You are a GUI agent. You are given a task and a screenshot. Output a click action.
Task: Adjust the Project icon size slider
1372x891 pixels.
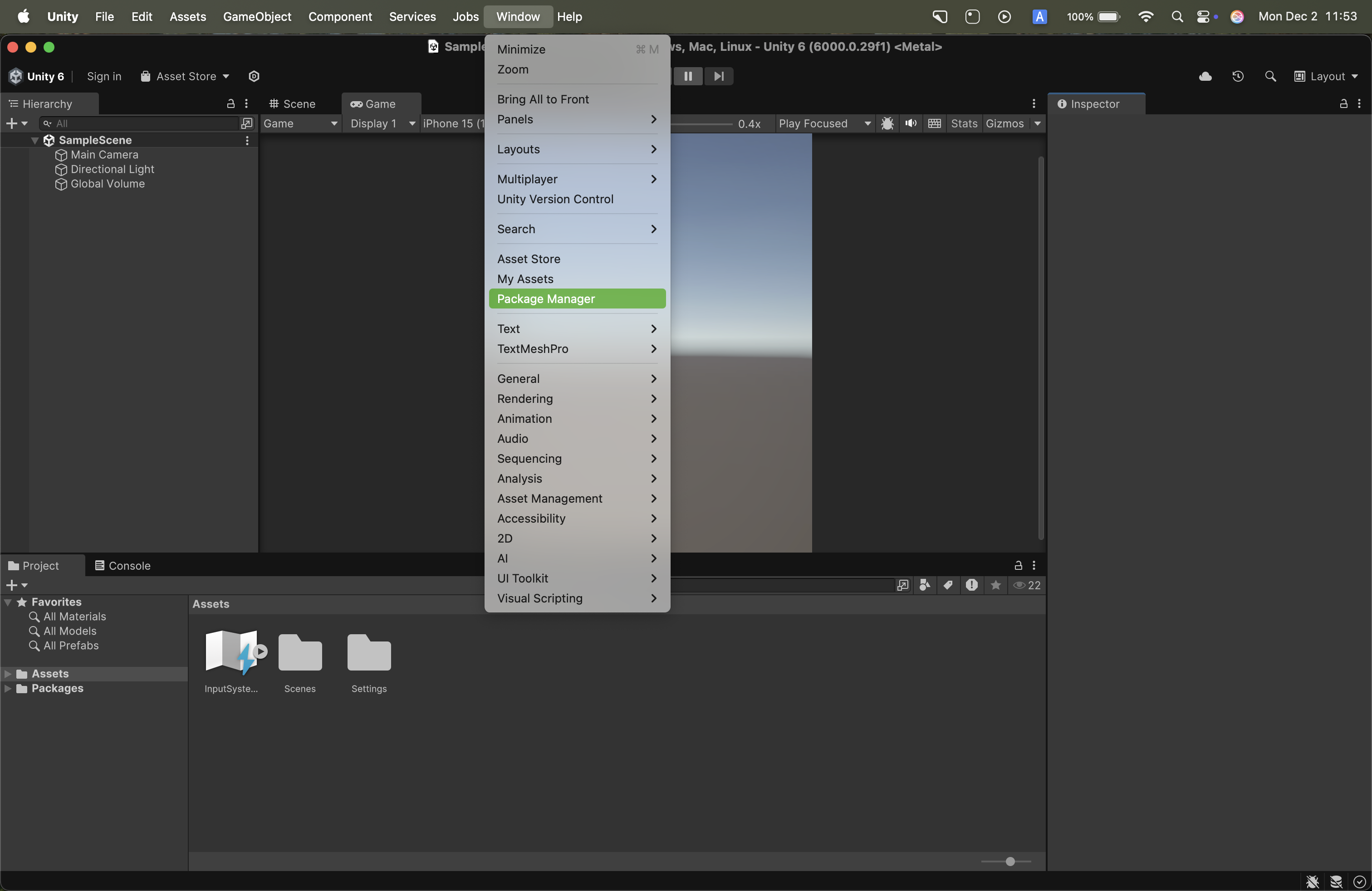tap(1010, 861)
